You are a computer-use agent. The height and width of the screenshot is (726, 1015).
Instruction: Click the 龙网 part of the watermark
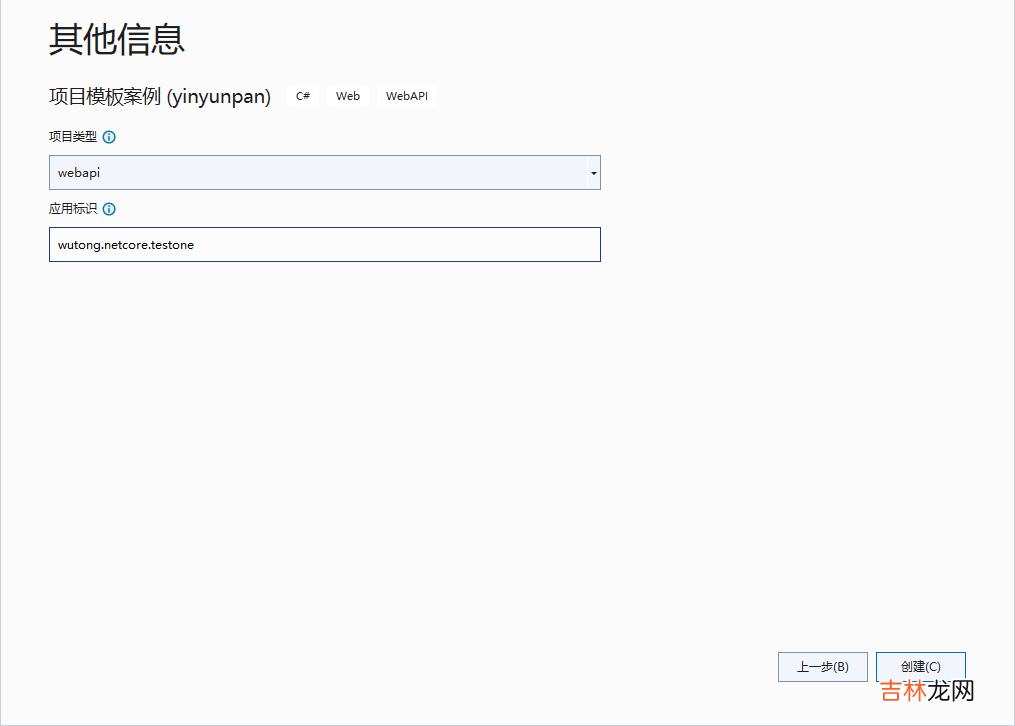coord(951,691)
